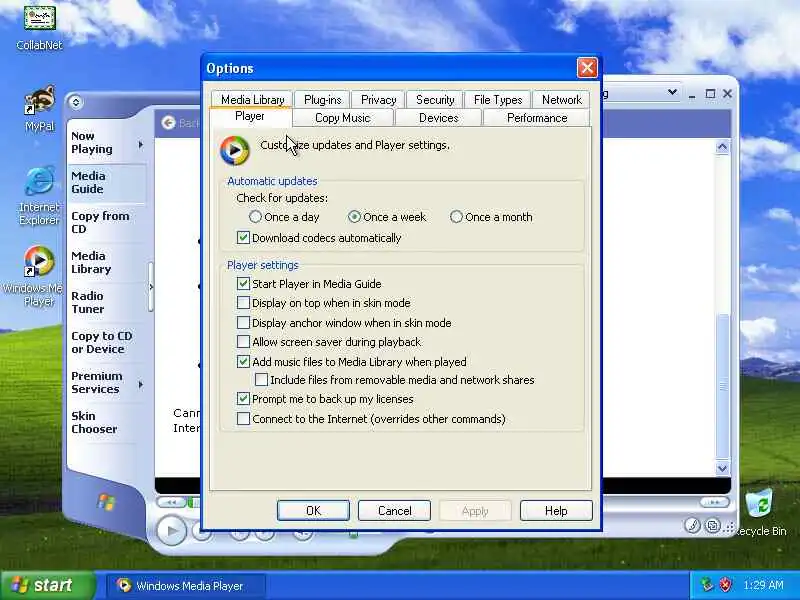Open the Devices tab
The width and height of the screenshot is (800, 600).
438,118
